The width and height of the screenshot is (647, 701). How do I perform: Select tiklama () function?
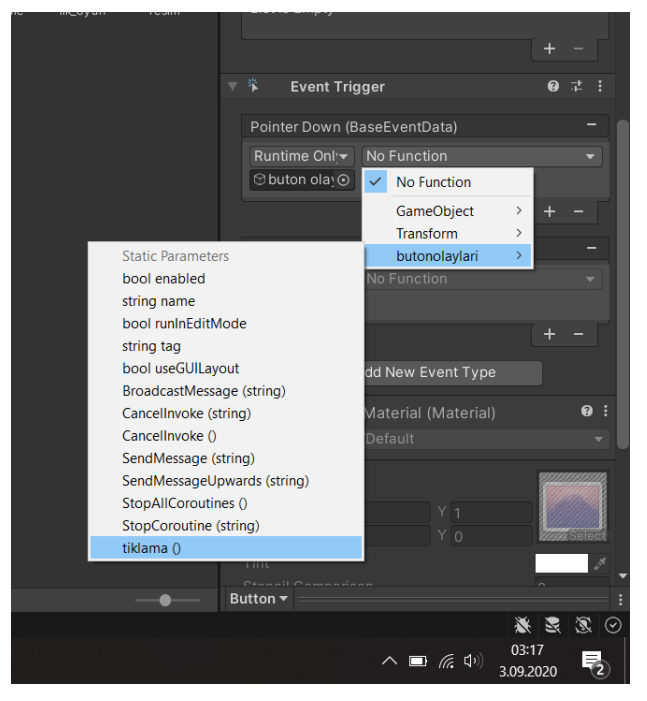pyautogui.click(x=152, y=548)
